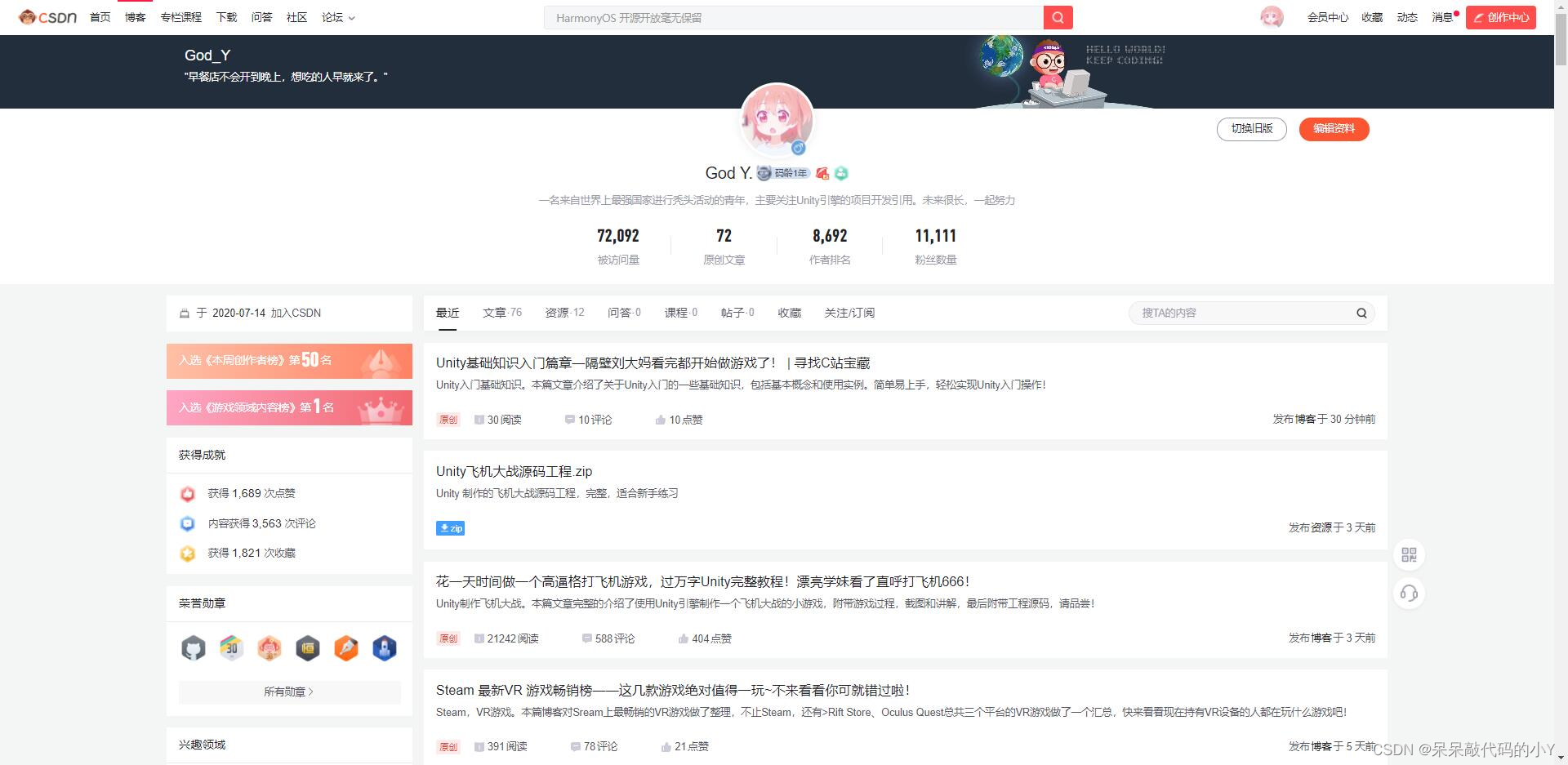Image resolution: width=1568 pixels, height=765 pixels.
Task: Open the customer service headset widget
Action: coord(1409,593)
